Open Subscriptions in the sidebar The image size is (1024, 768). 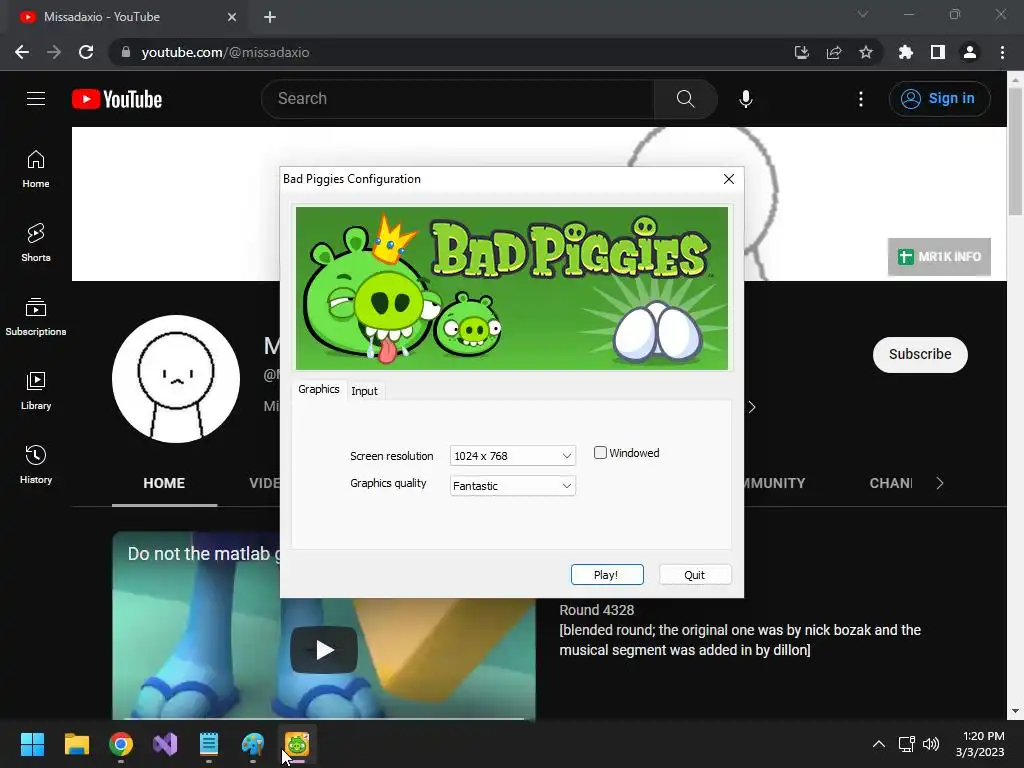coord(36,317)
